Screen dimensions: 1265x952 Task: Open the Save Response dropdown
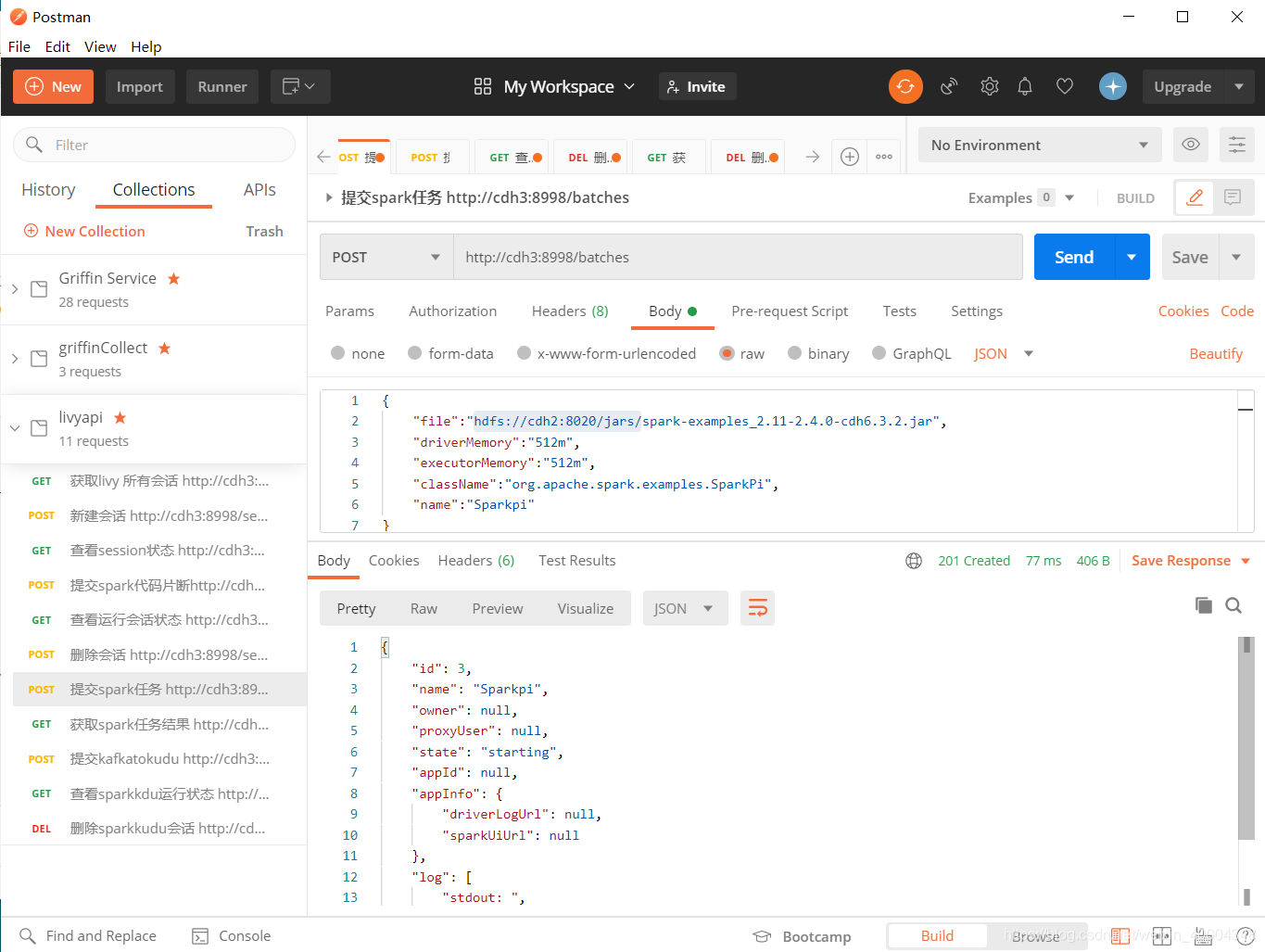[1191, 561]
